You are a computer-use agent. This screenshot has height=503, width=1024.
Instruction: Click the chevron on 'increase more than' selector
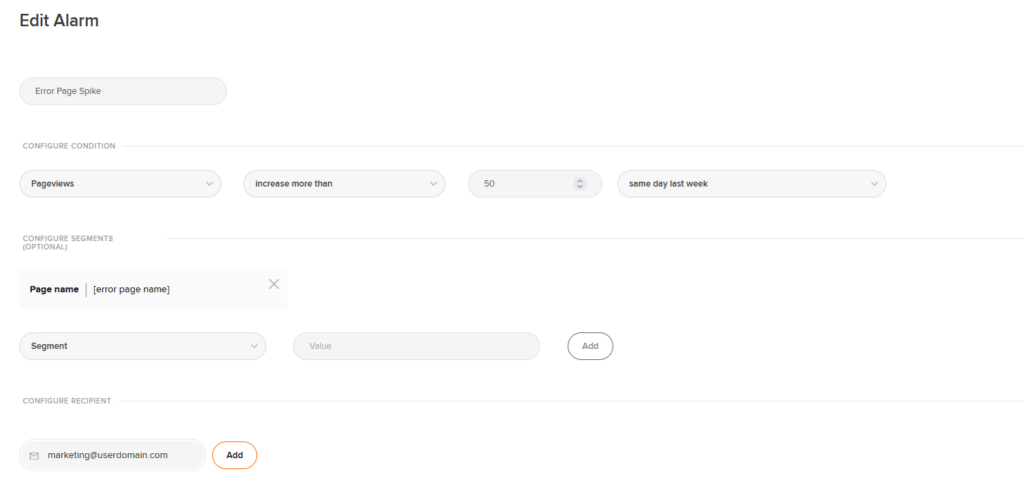pyautogui.click(x=433, y=184)
